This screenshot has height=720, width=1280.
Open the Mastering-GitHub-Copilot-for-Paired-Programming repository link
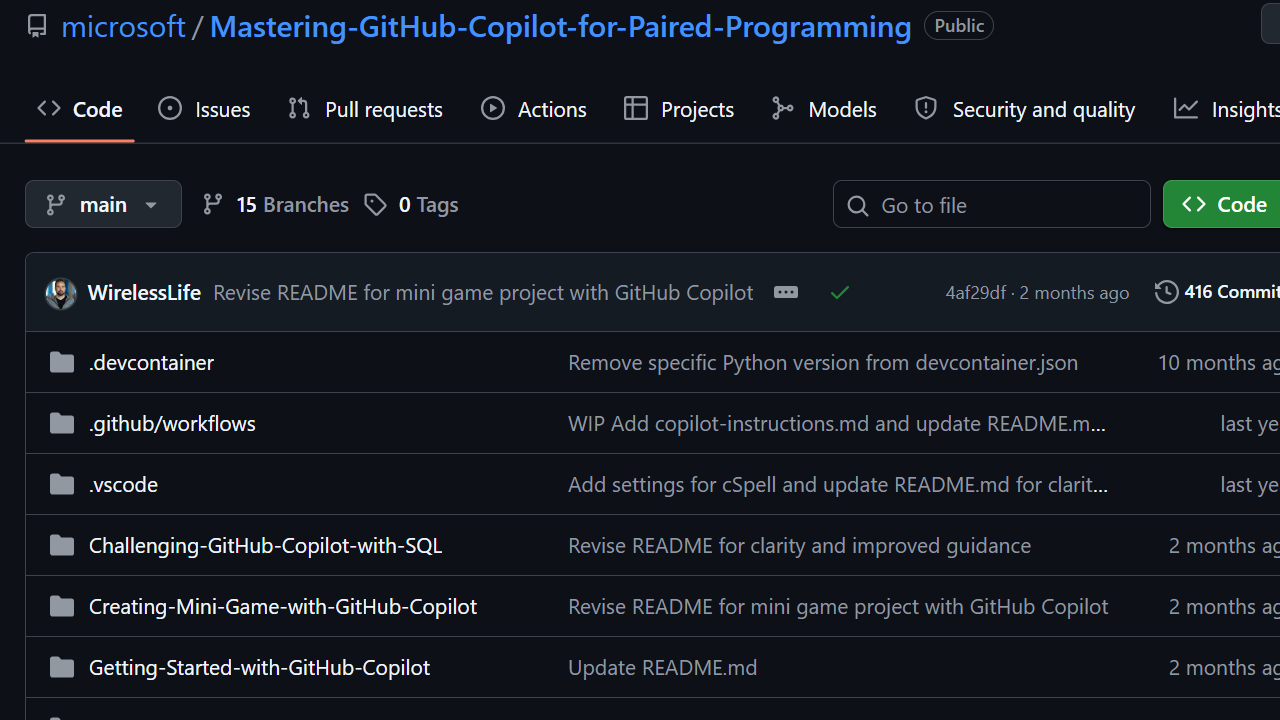tap(560, 26)
